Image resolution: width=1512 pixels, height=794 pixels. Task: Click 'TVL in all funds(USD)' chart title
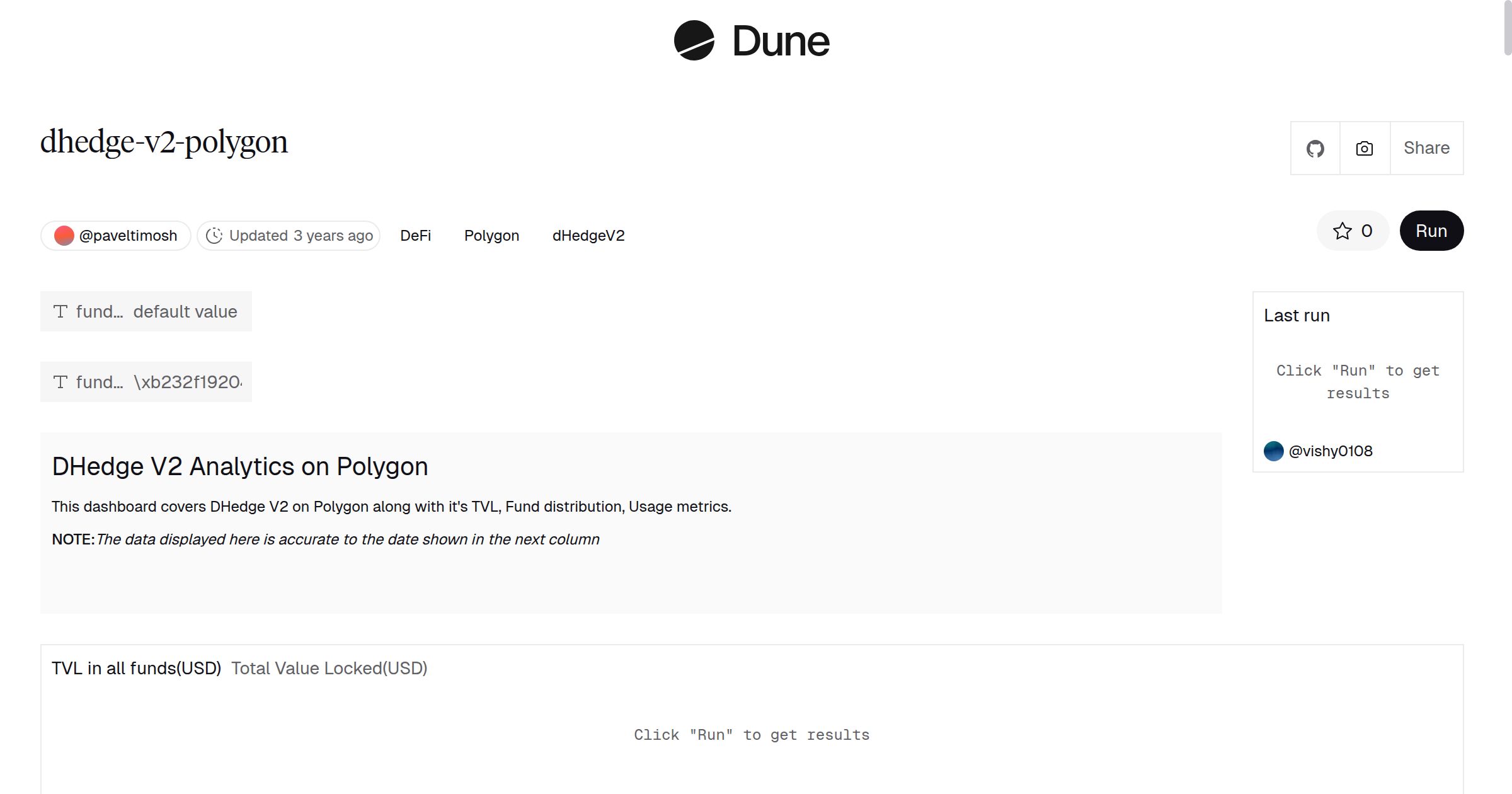[136, 668]
